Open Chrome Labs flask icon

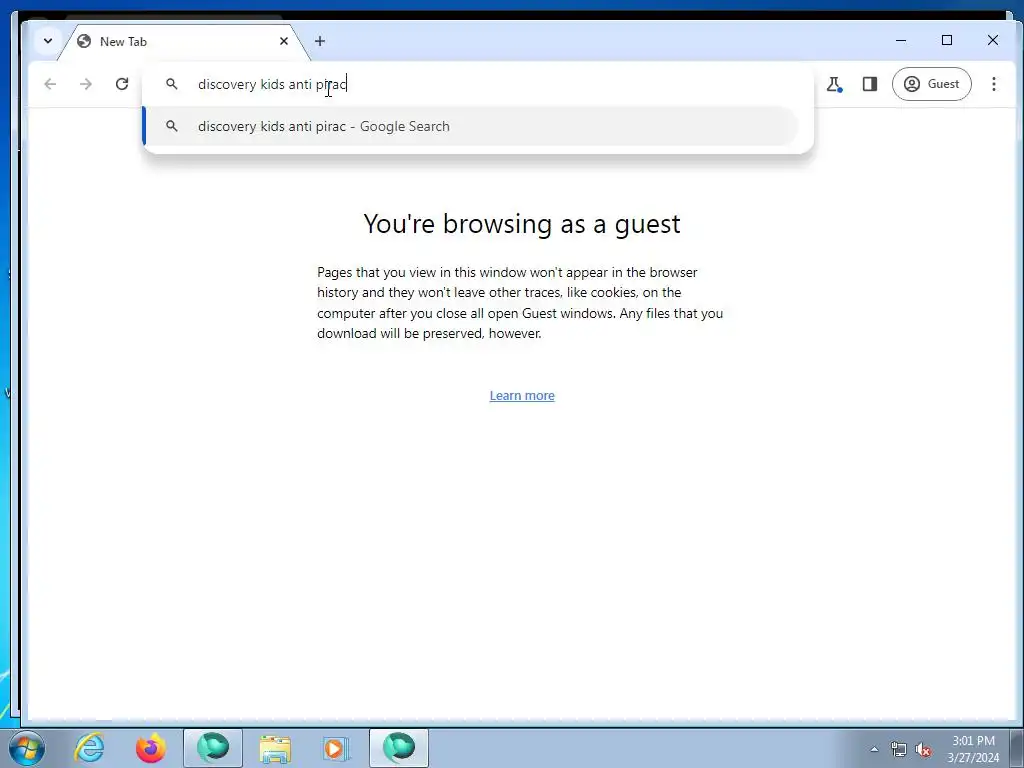click(834, 84)
